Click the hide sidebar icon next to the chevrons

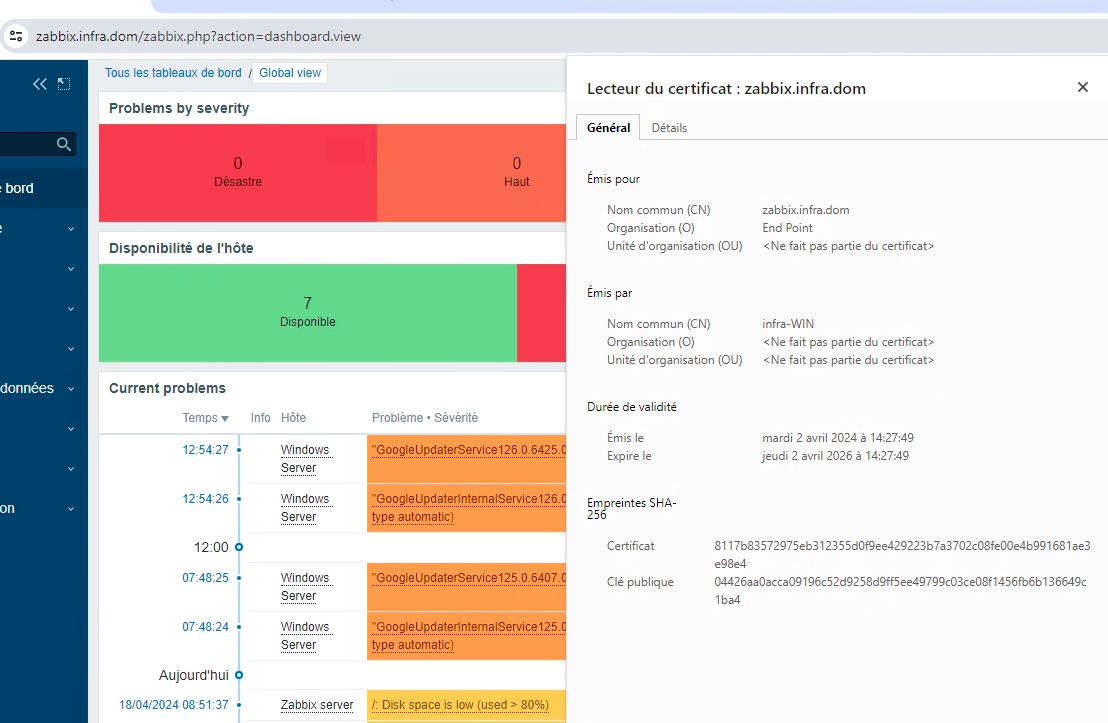[x=64, y=84]
